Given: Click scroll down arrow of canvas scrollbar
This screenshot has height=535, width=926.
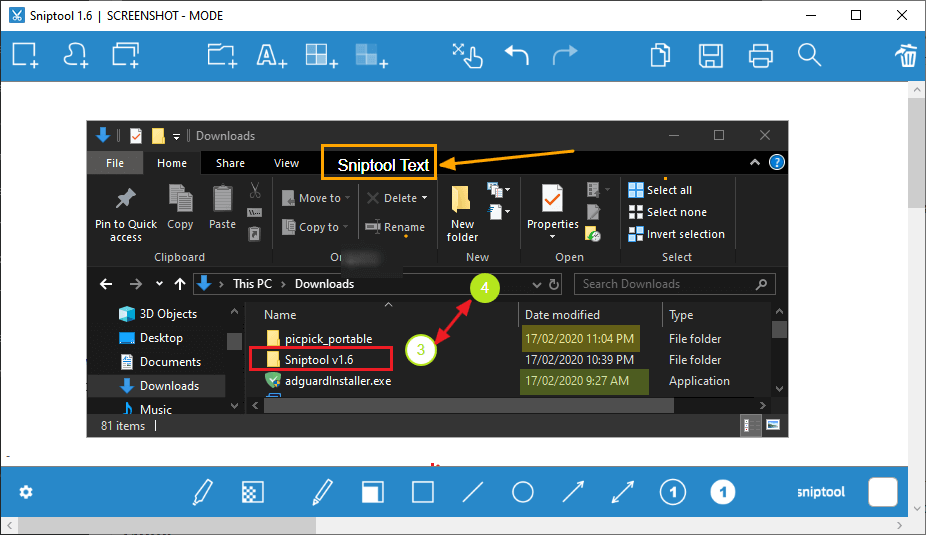Looking at the screenshot, I should [917, 508].
